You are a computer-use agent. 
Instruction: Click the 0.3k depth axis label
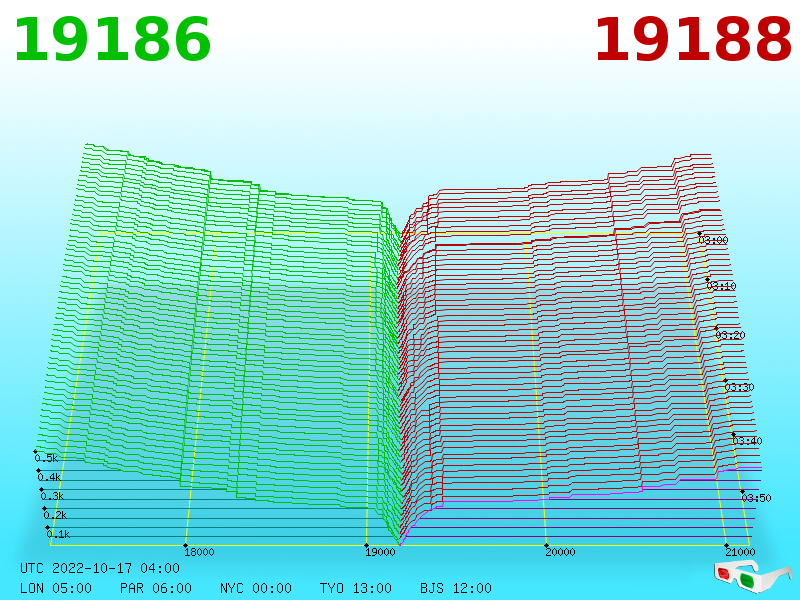tap(53, 496)
